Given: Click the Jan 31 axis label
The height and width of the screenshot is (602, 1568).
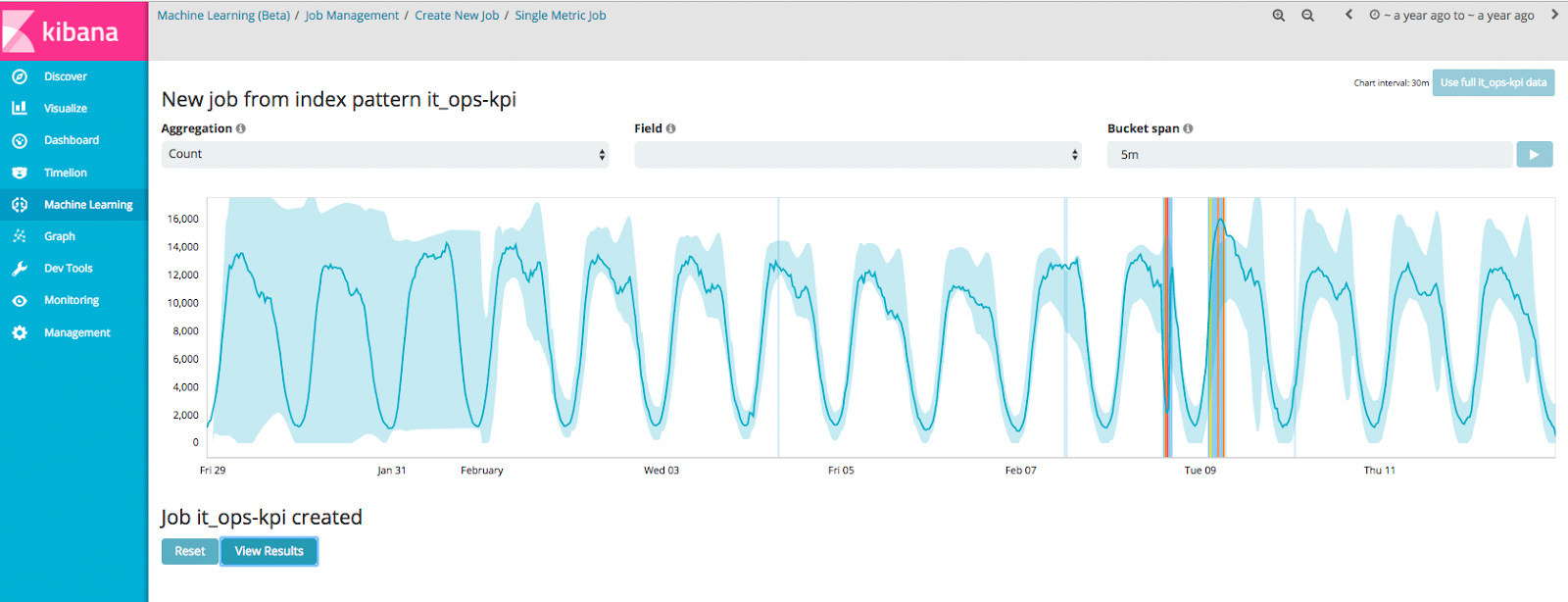Looking at the screenshot, I should coord(392,471).
